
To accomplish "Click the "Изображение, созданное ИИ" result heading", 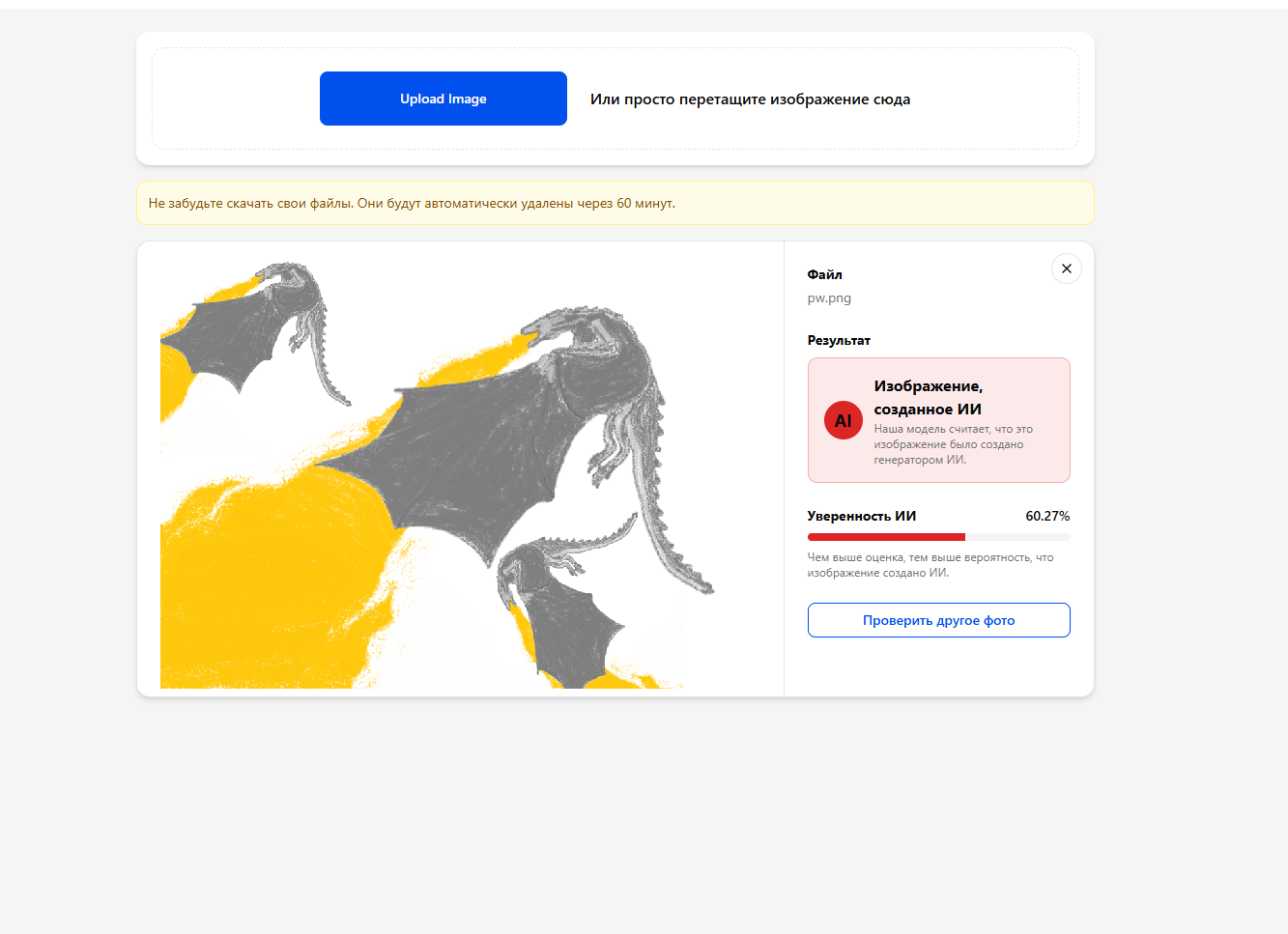I will tap(929, 398).
